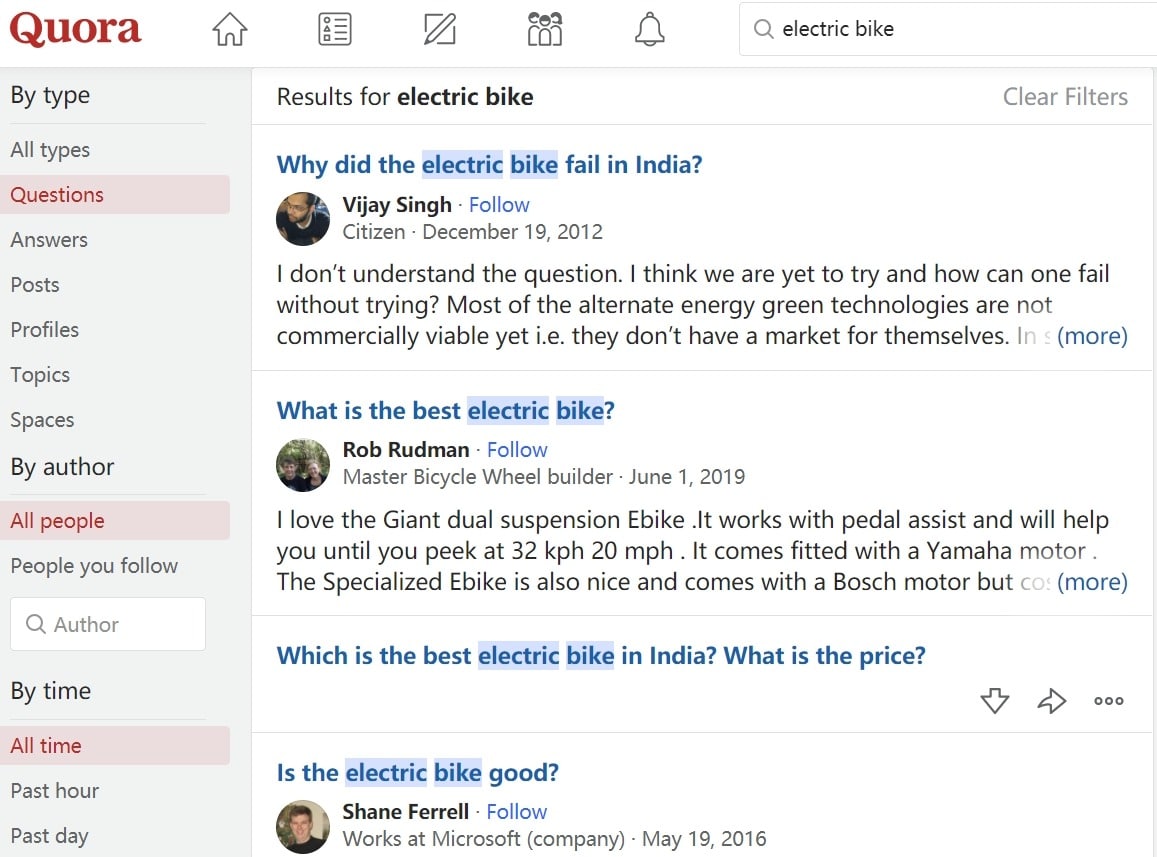Image resolution: width=1157 pixels, height=857 pixels.
Task: Open the Home feed icon
Action: [x=230, y=29]
